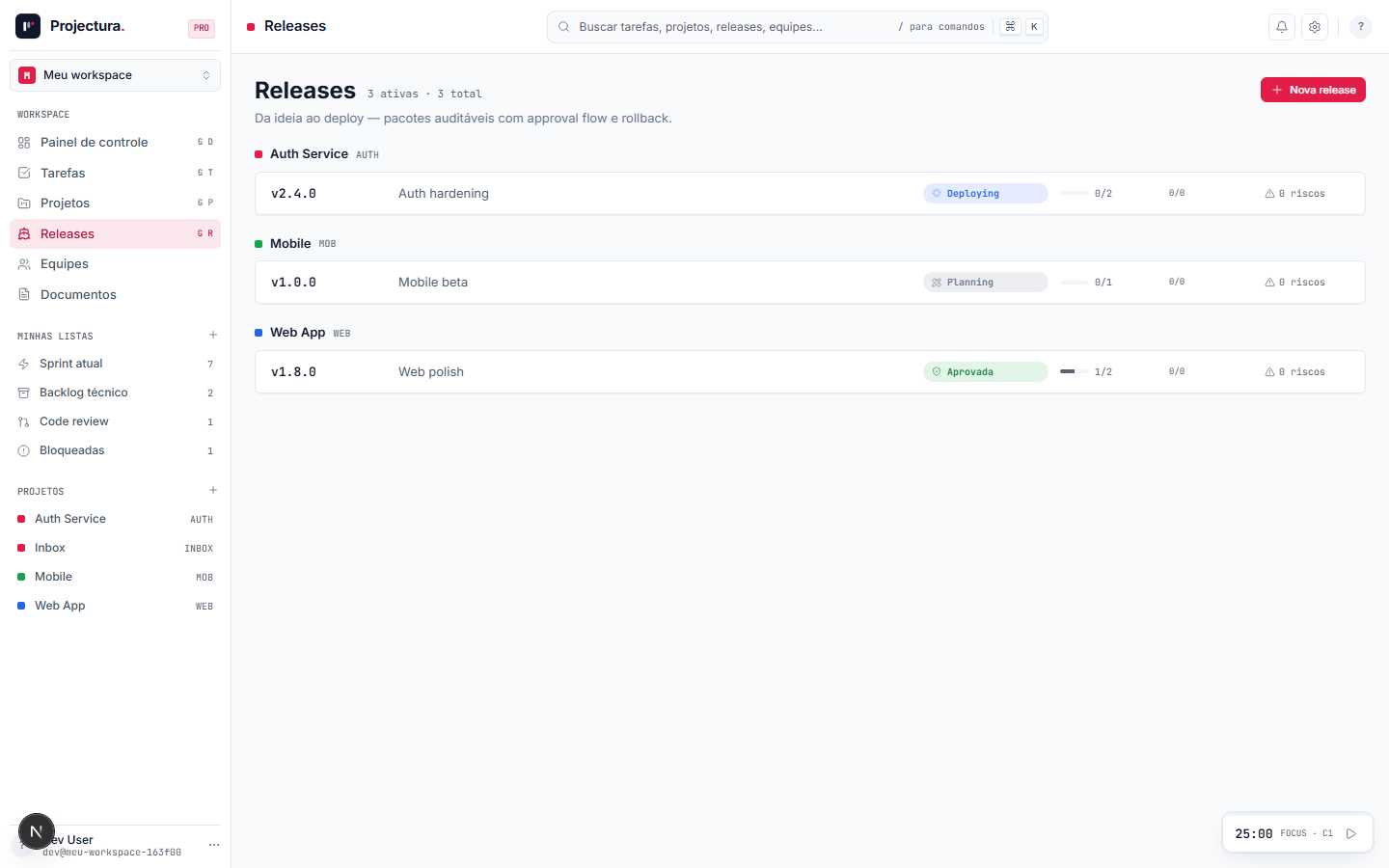
Task: Open the v1.8.0 Web polish release
Action: coord(810,372)
